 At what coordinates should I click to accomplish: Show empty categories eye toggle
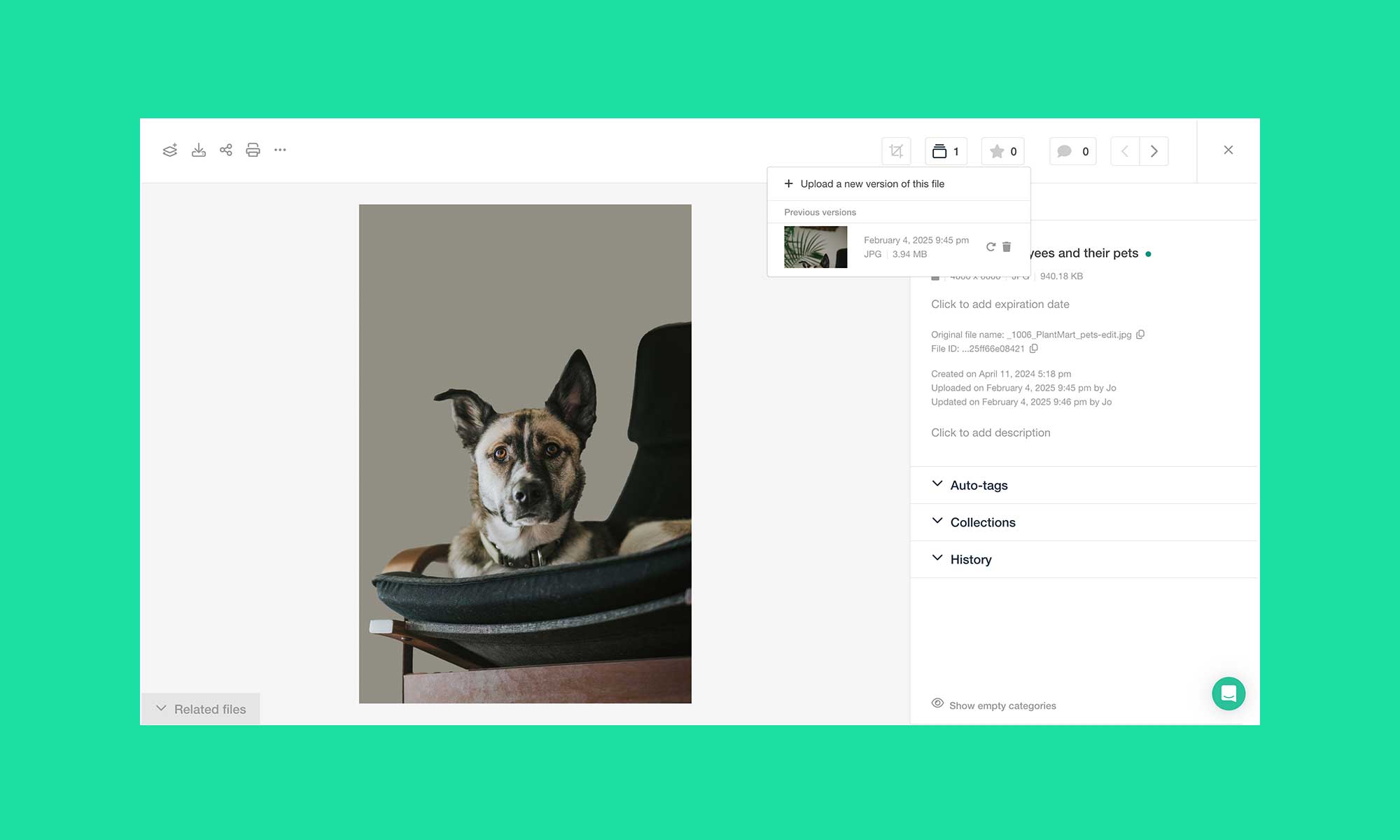point(994,705)
